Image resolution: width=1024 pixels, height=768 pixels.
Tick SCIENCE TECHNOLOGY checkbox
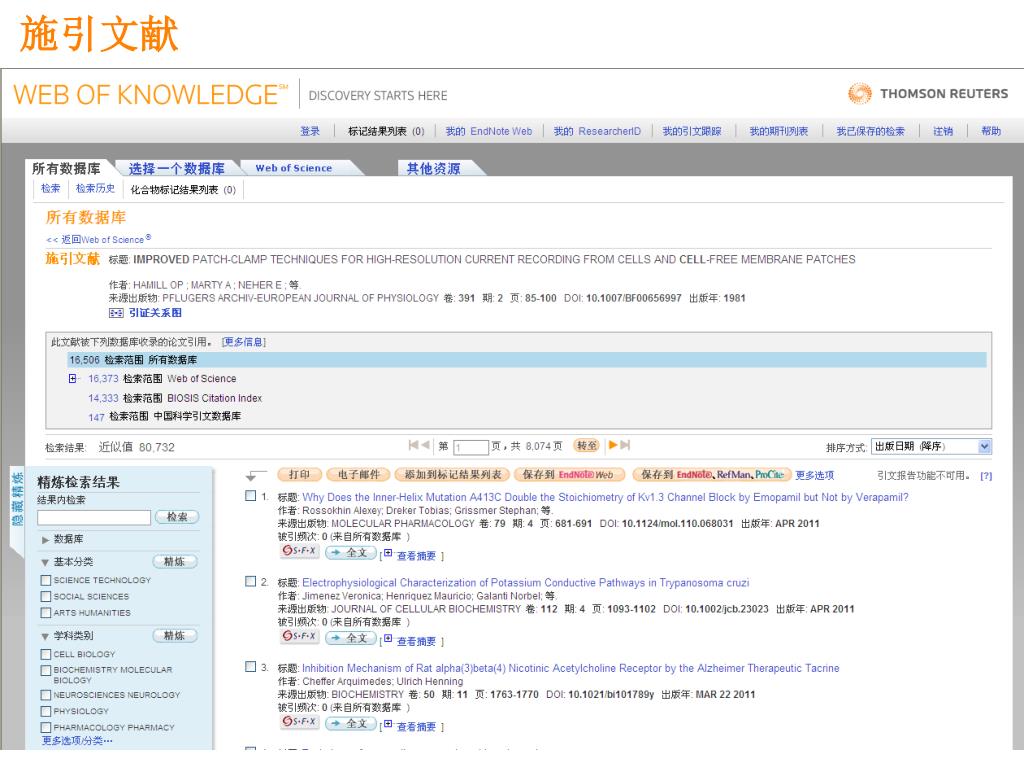(x=46, y=580)
